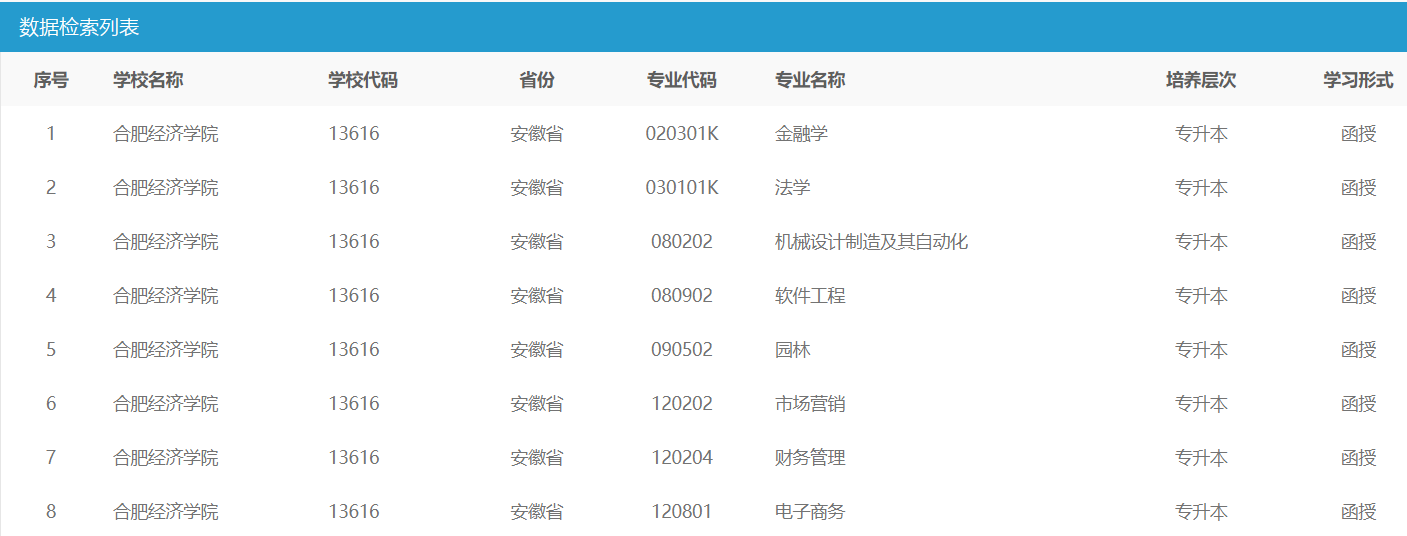1407x536 pixels.
Task: Click row number 4
Action: 51,295
